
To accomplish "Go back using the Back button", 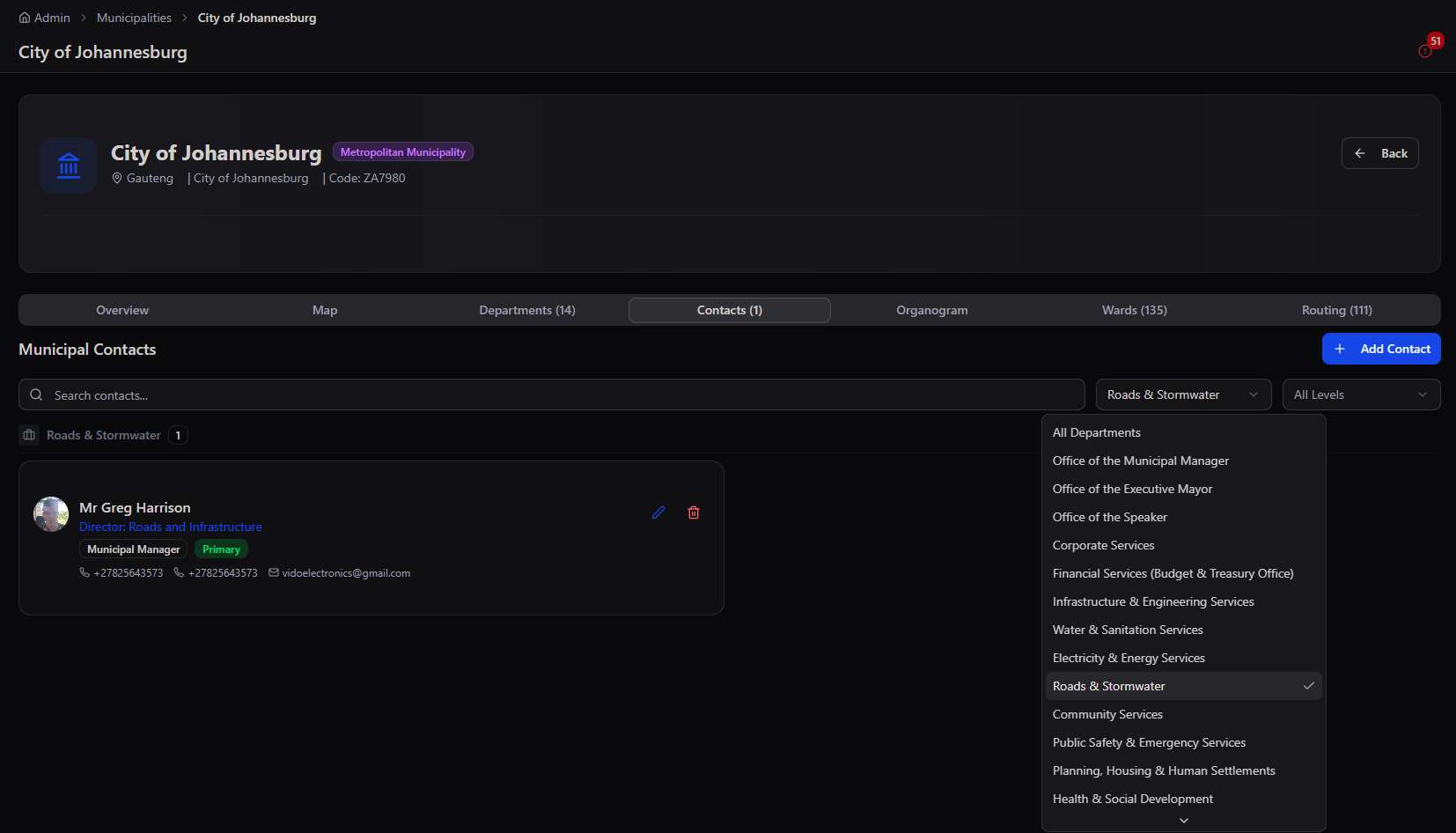I will [x=1379, y=153].
